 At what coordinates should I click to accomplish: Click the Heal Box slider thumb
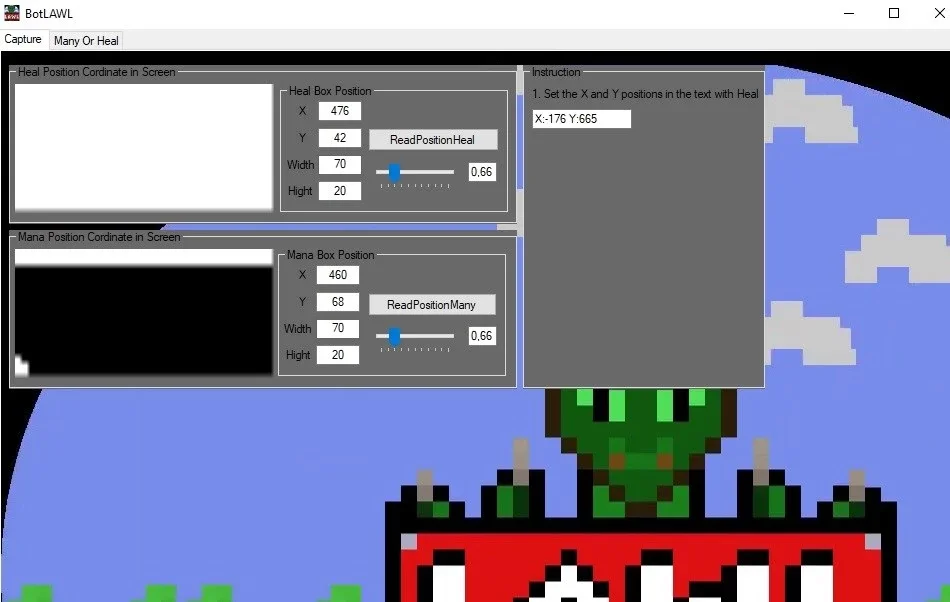(394, 173)
